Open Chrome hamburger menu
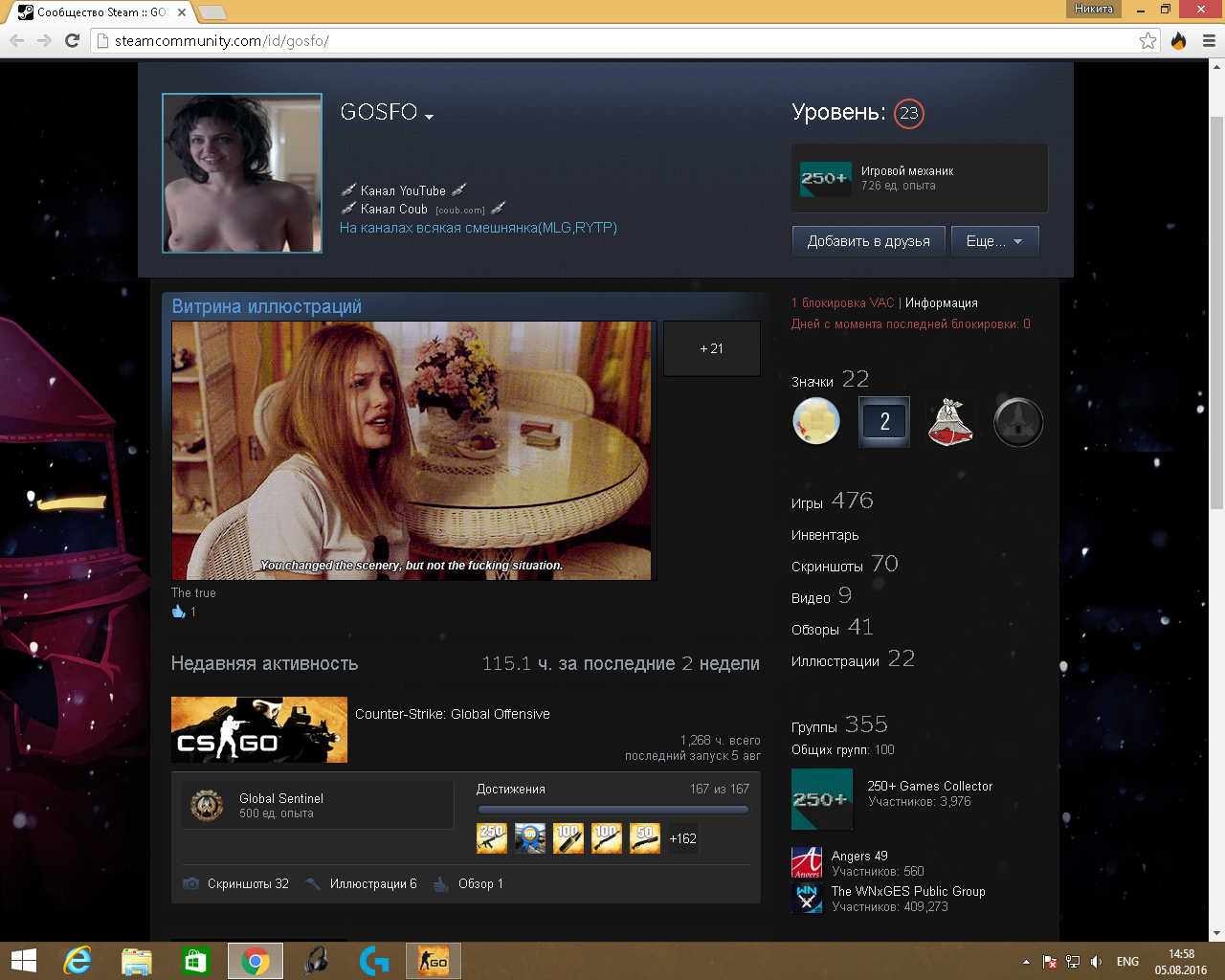The width and height of the screenshot is (1225, 980). (x=1209, y=40)
